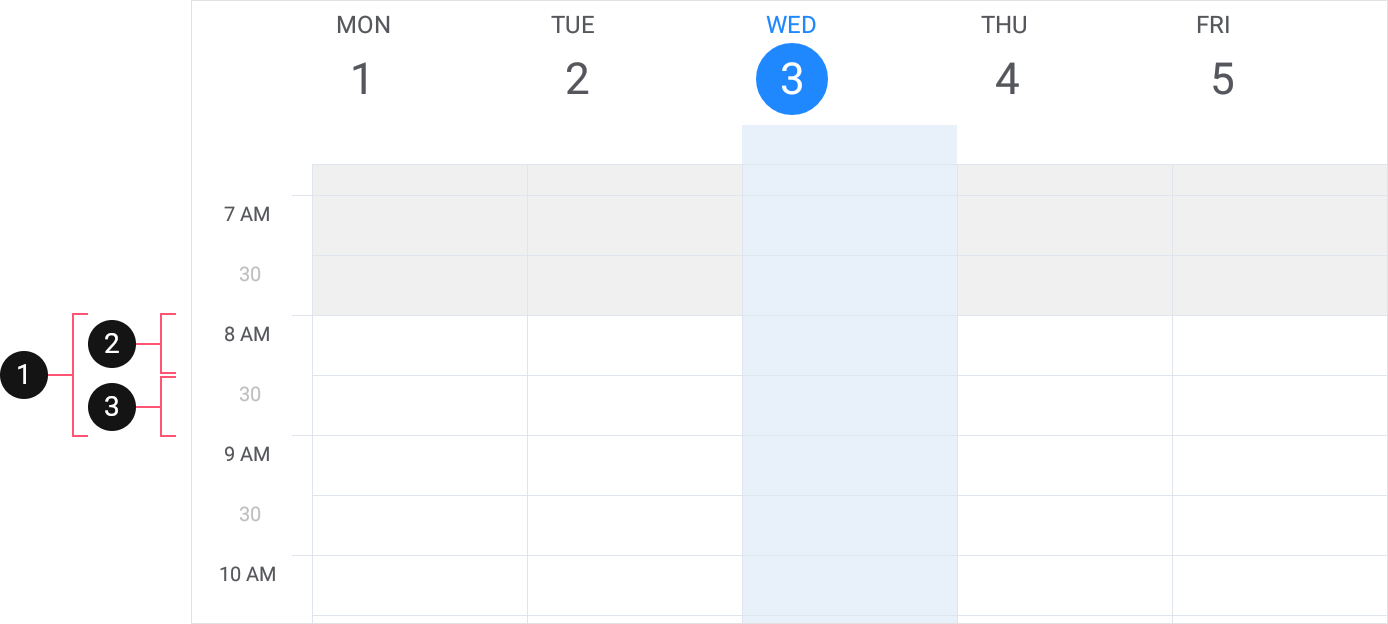1388x624 pixels.
Task: Select Wednesday 8:30 AM time slot
Action: pyautogui.click(x=850, y=406)
